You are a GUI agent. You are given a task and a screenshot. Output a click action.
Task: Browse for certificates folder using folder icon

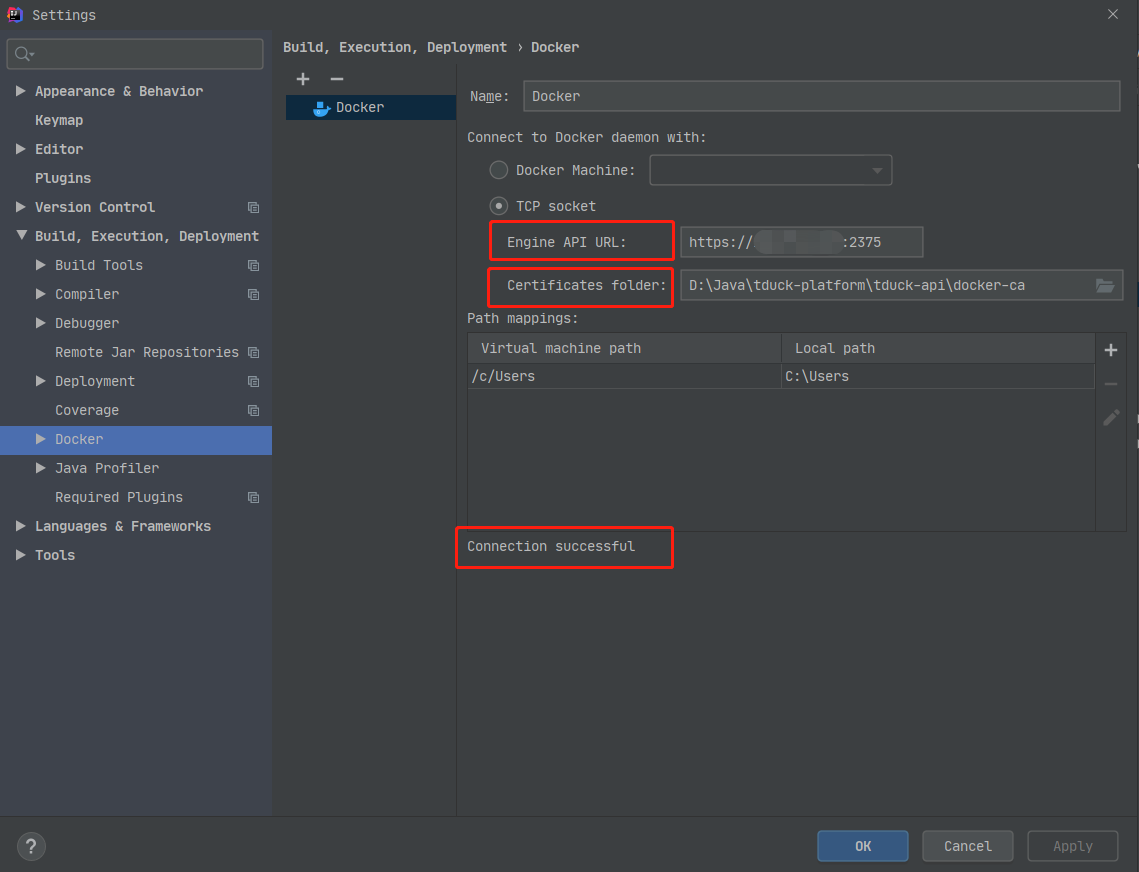(x=1104, y=286)
